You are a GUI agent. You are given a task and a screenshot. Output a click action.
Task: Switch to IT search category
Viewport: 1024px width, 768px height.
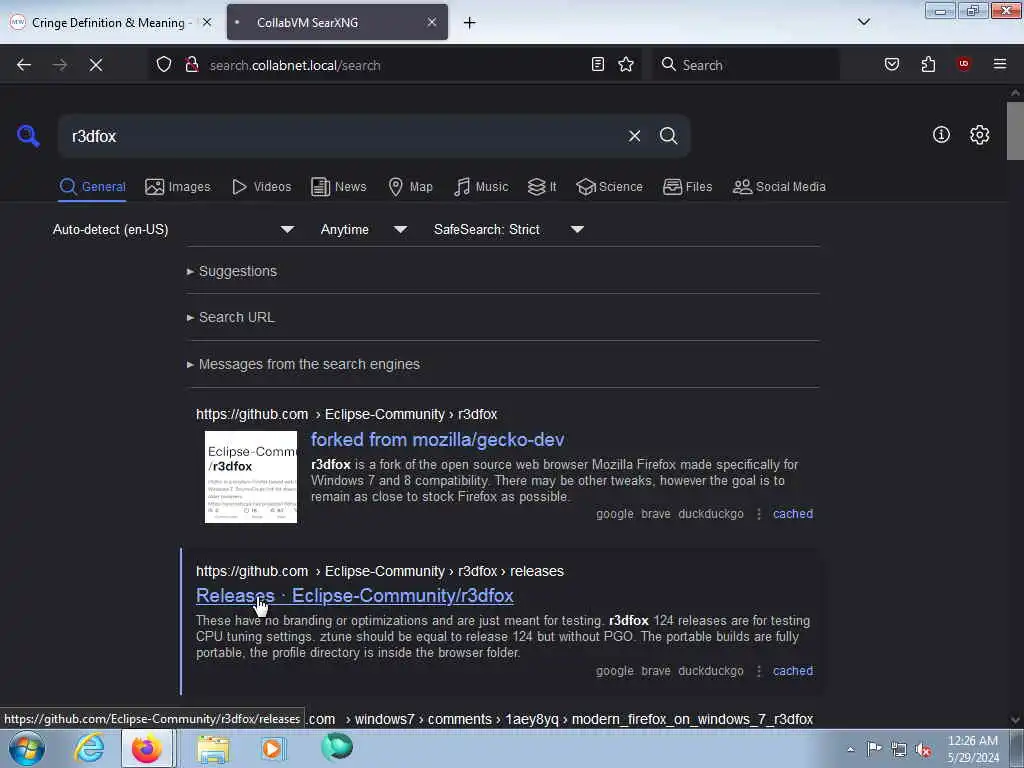[x=542, y=187]
